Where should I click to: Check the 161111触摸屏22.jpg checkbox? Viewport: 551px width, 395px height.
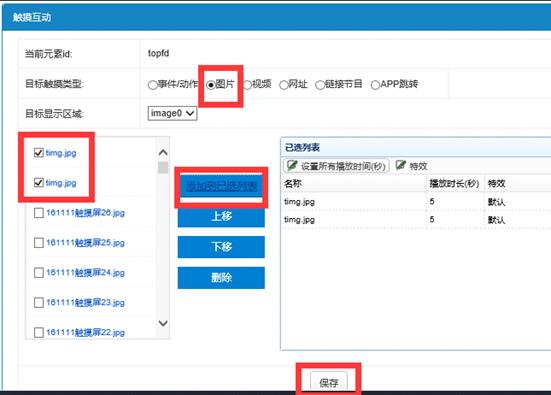click(39, 332)
